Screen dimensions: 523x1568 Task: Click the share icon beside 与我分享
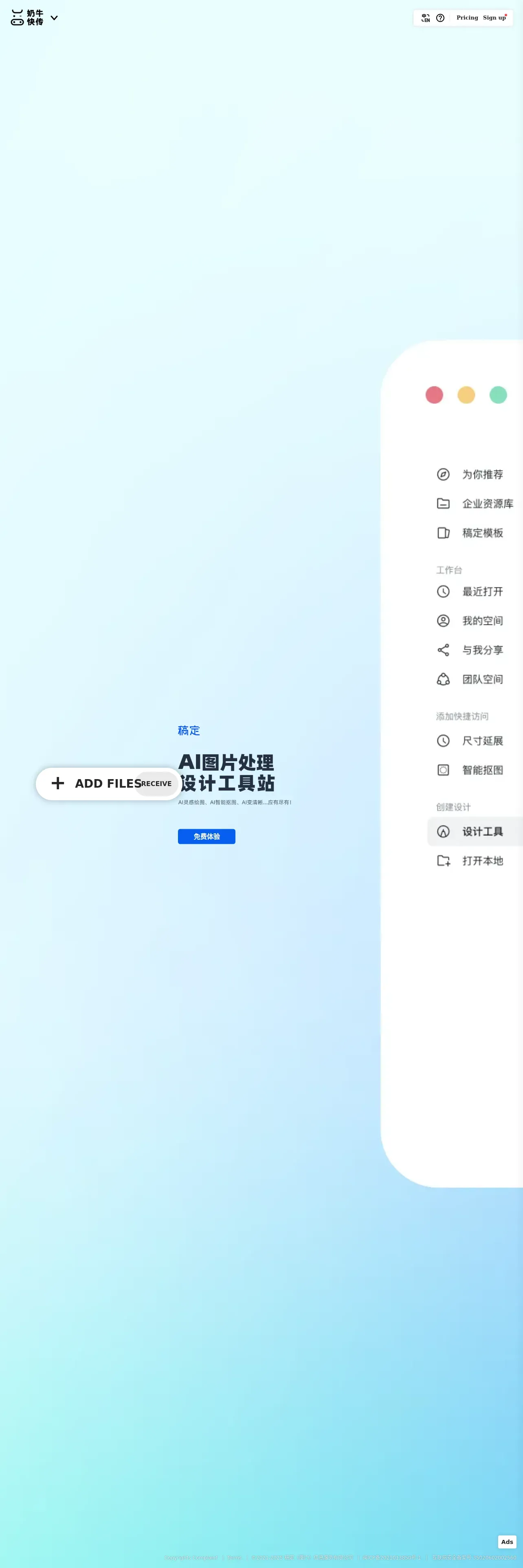coord(443,650)
